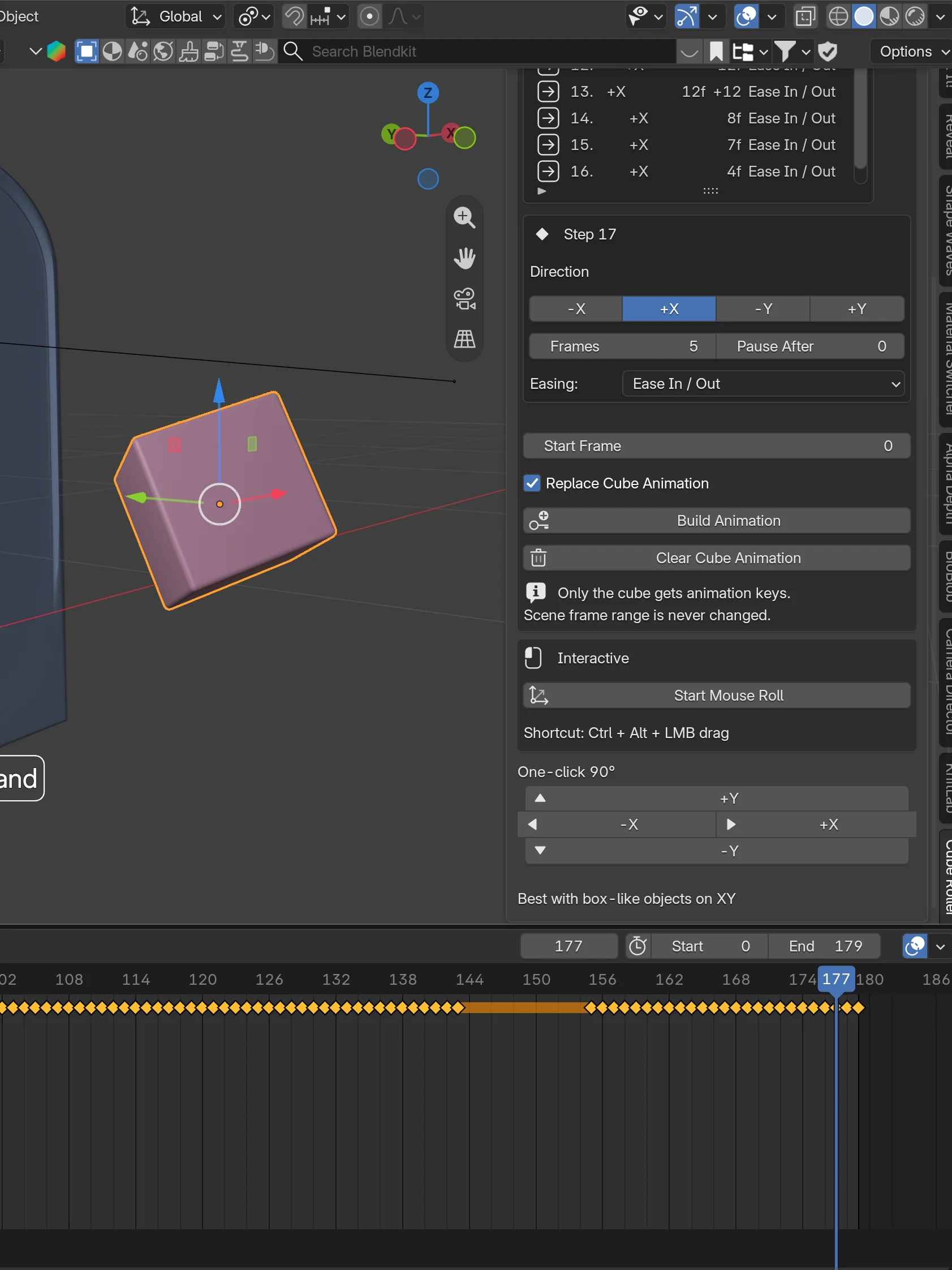The height and width of the screenshot is (1270, 952).
Task: Toggle the show gizmo icon
Action: tap(686, 16)
